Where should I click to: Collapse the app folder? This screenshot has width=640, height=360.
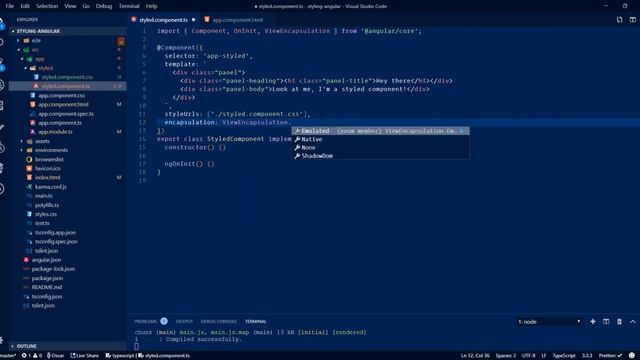40,59
